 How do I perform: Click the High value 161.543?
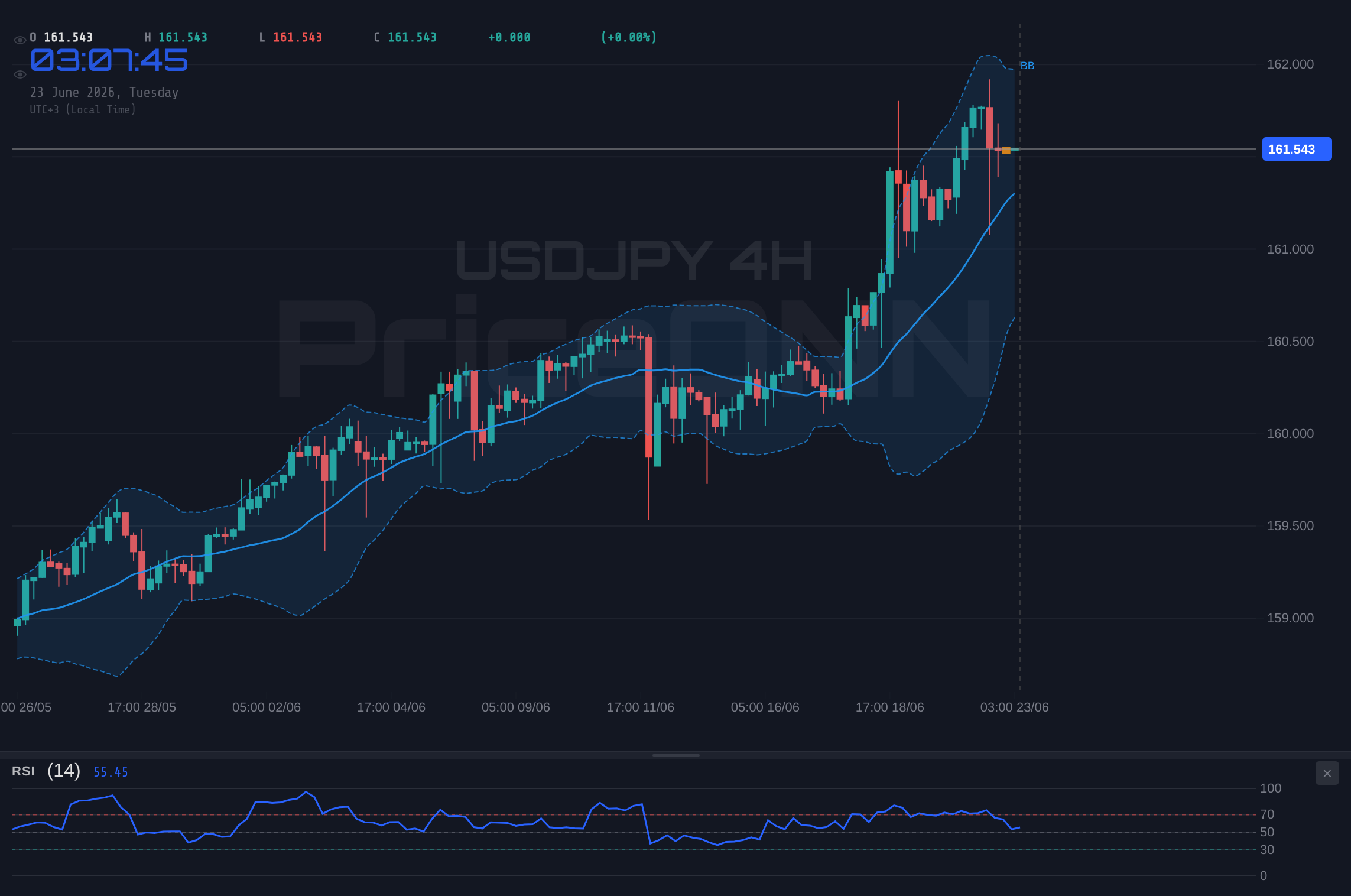183,37
